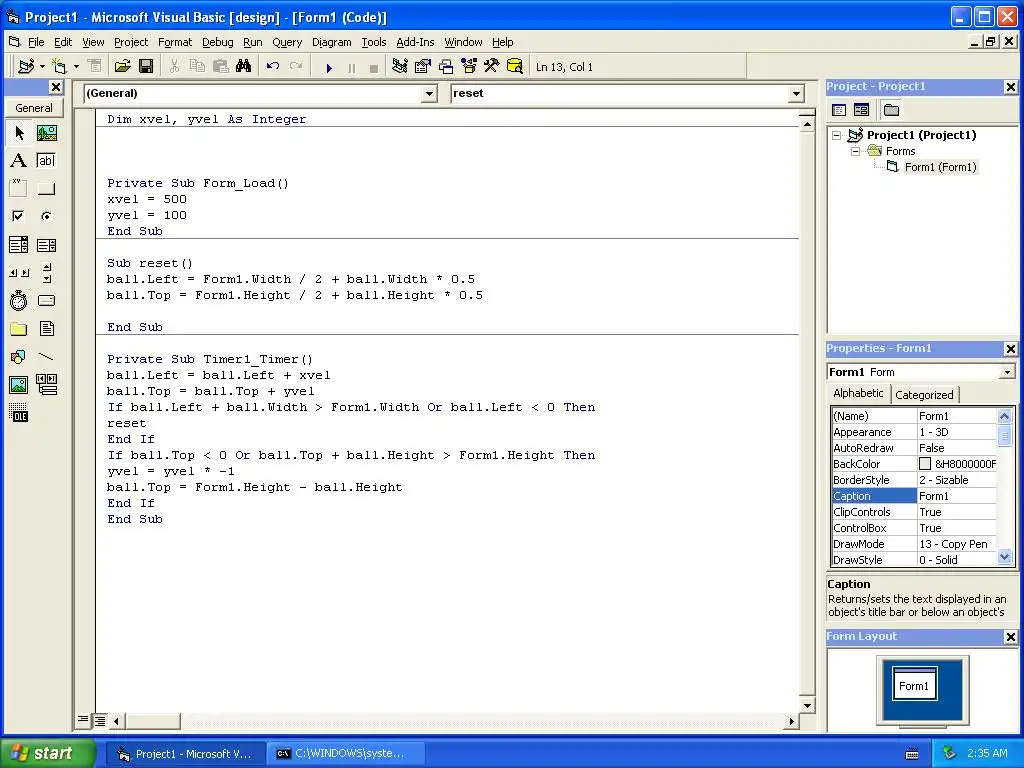
Task: Switch to Procedure View at code bottom
Action: click(x=83, y=720)
